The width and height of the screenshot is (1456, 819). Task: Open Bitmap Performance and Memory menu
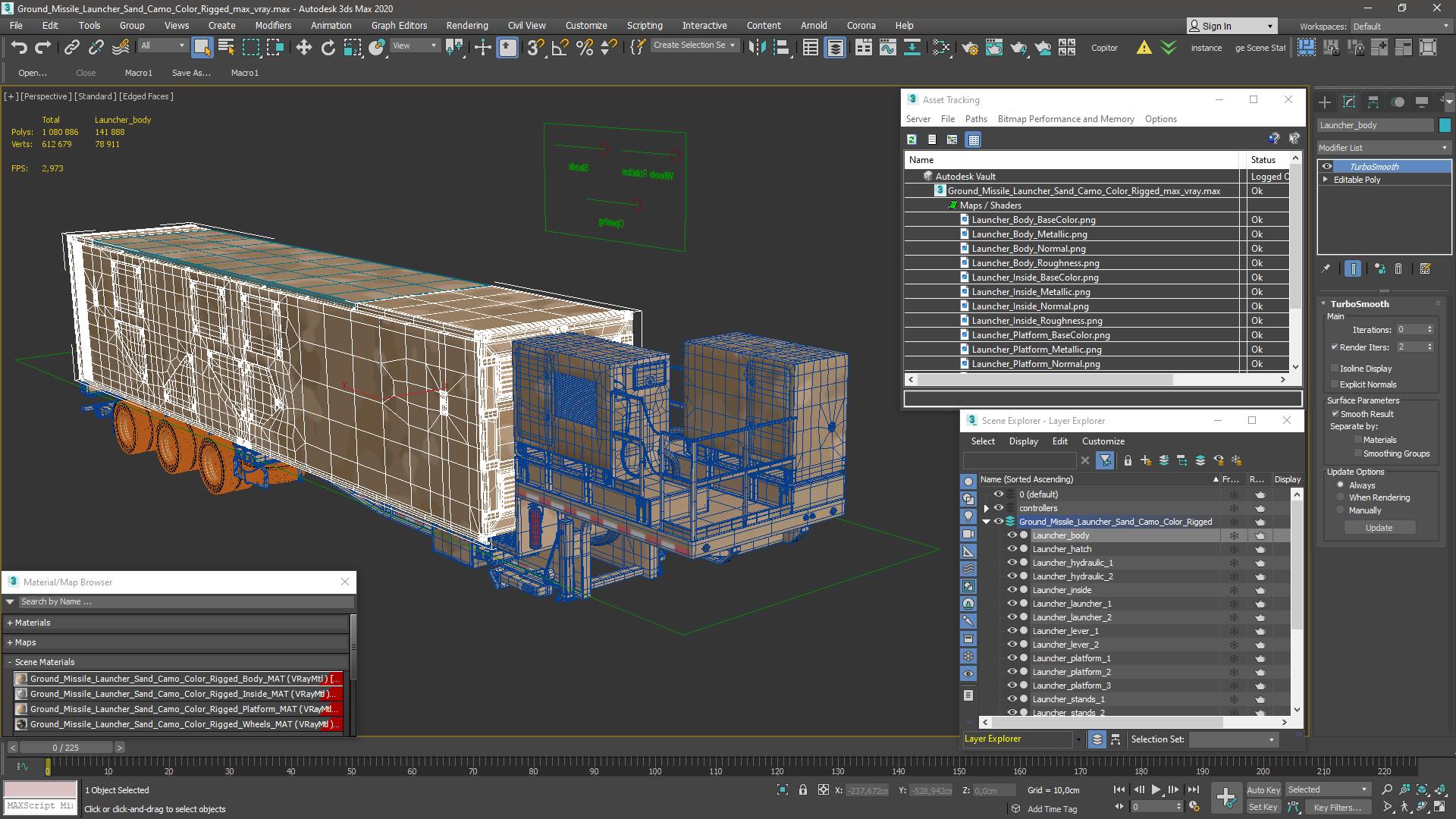click(x=1065, y=119)
